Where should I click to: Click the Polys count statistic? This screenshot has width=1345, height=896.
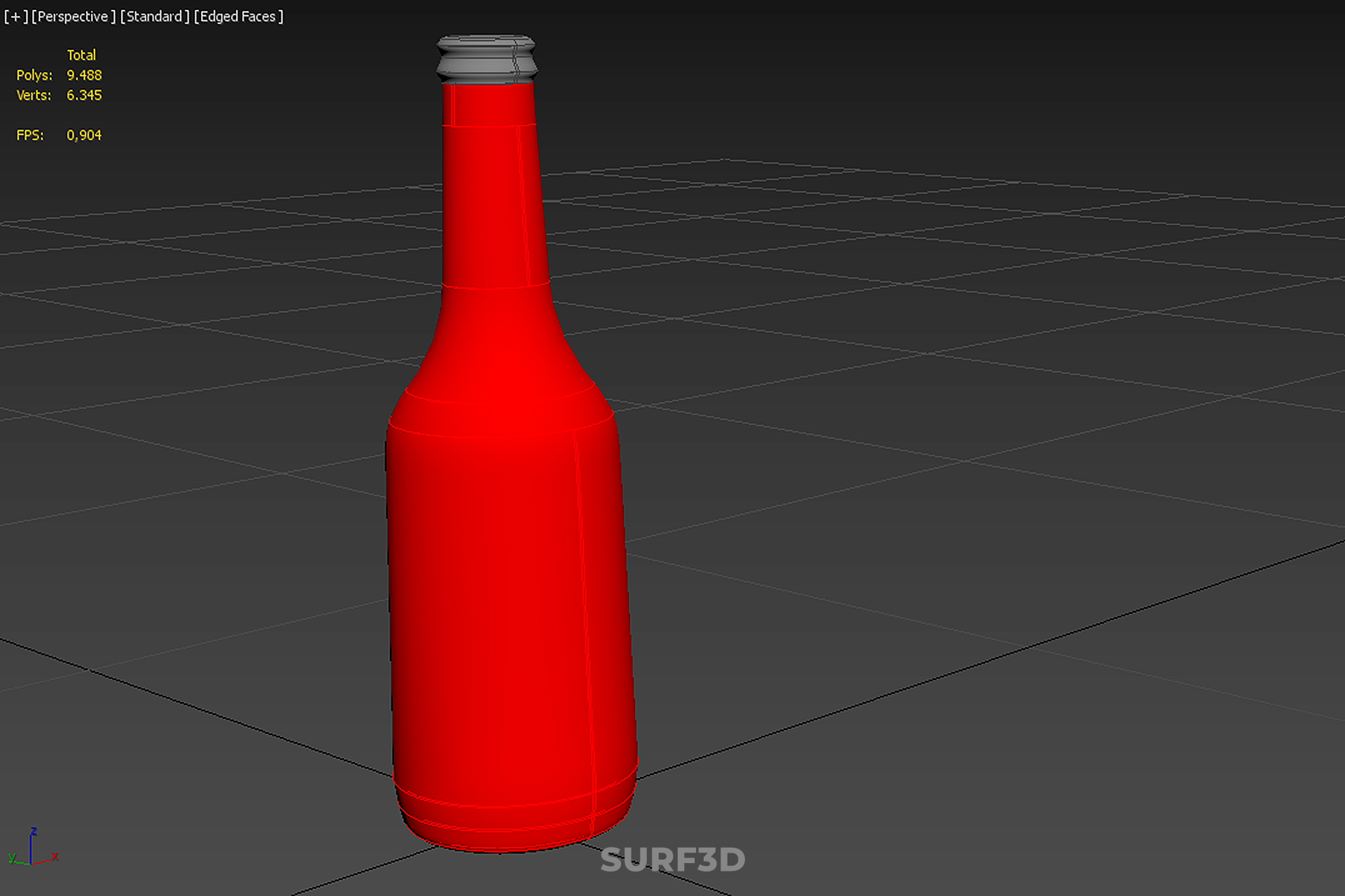point(84,75)
